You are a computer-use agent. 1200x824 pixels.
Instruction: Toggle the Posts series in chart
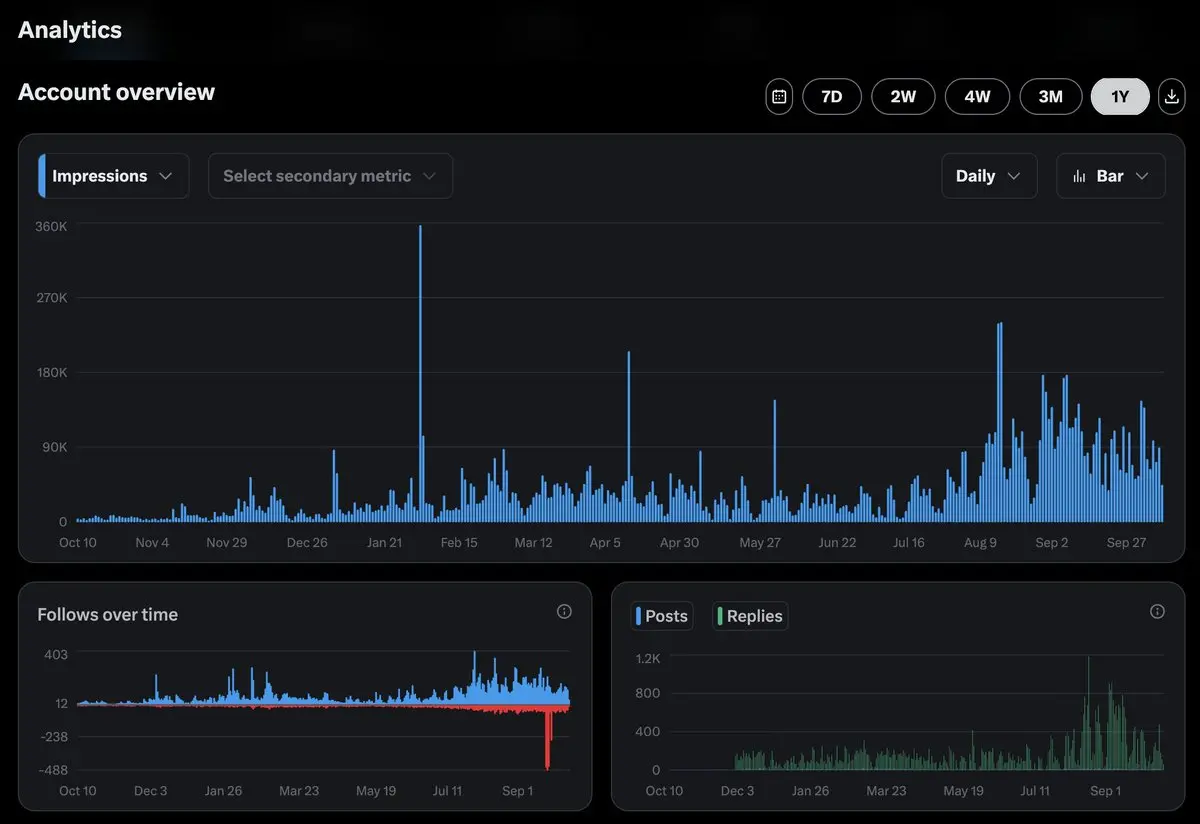[662, 616]
